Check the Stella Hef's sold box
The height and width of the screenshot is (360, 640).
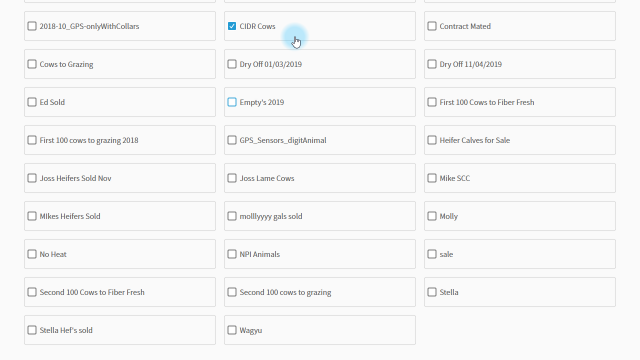pos(32,330)
